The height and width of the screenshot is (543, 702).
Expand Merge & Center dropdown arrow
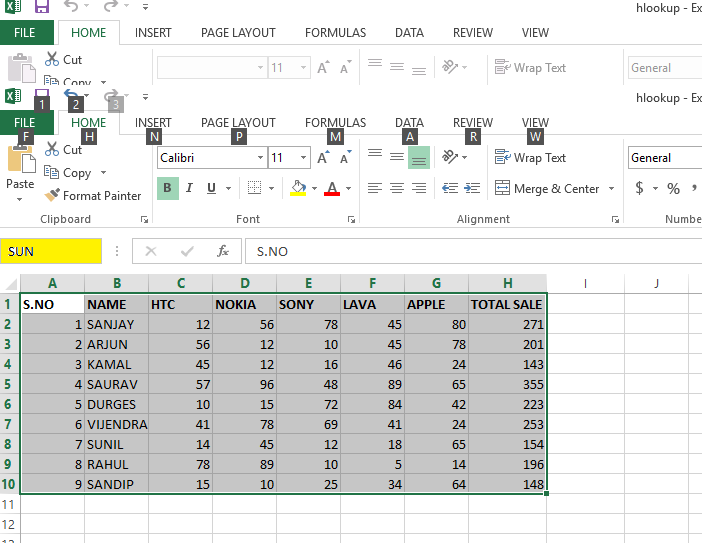611,188
